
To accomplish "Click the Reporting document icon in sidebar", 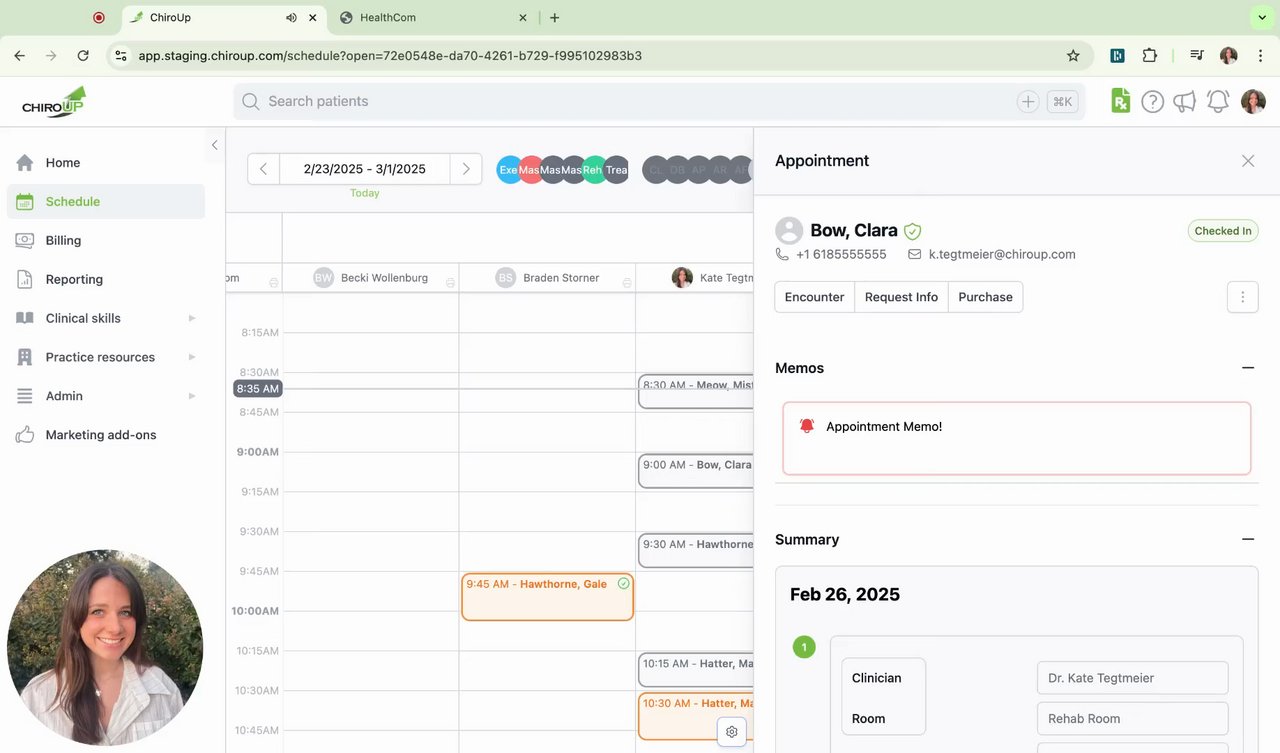I will click(x=25, y=279).
